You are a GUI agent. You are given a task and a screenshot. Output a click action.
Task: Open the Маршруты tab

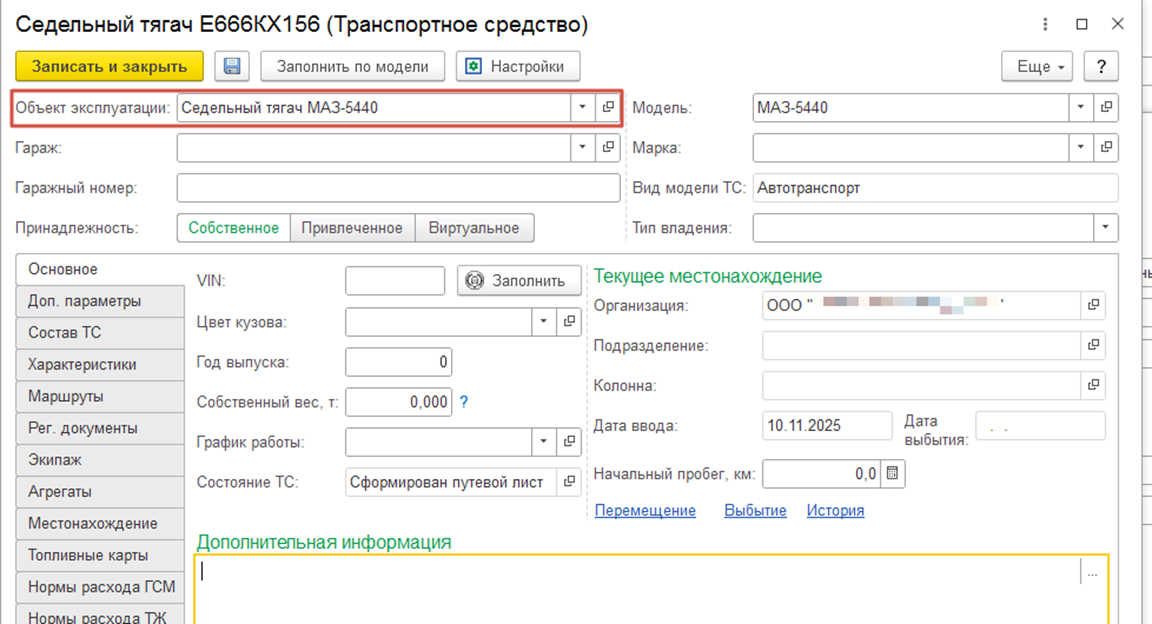(100, 396)
